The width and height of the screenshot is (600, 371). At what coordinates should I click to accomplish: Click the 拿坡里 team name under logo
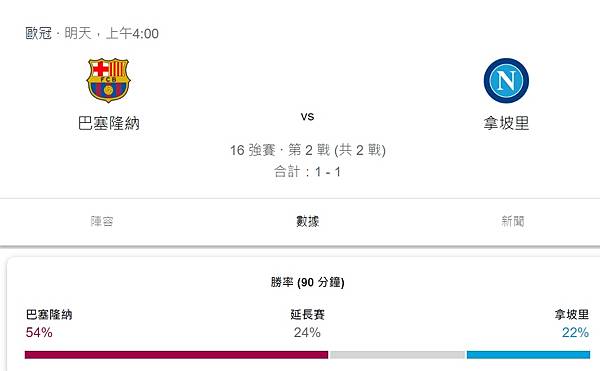click(x=506, y=123)
